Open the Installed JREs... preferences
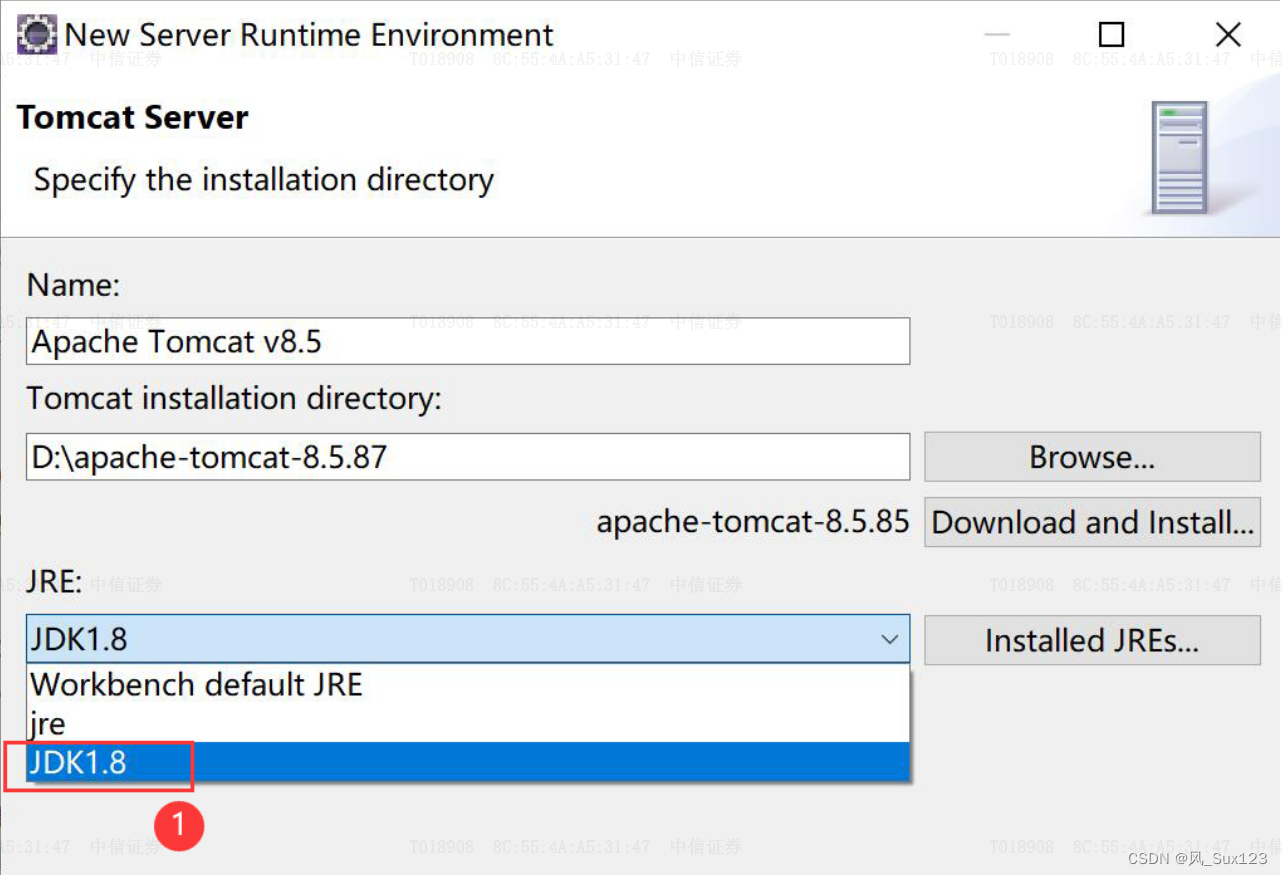The height and width of the screenshot is (875, 1282). [x=1092, y=640]
